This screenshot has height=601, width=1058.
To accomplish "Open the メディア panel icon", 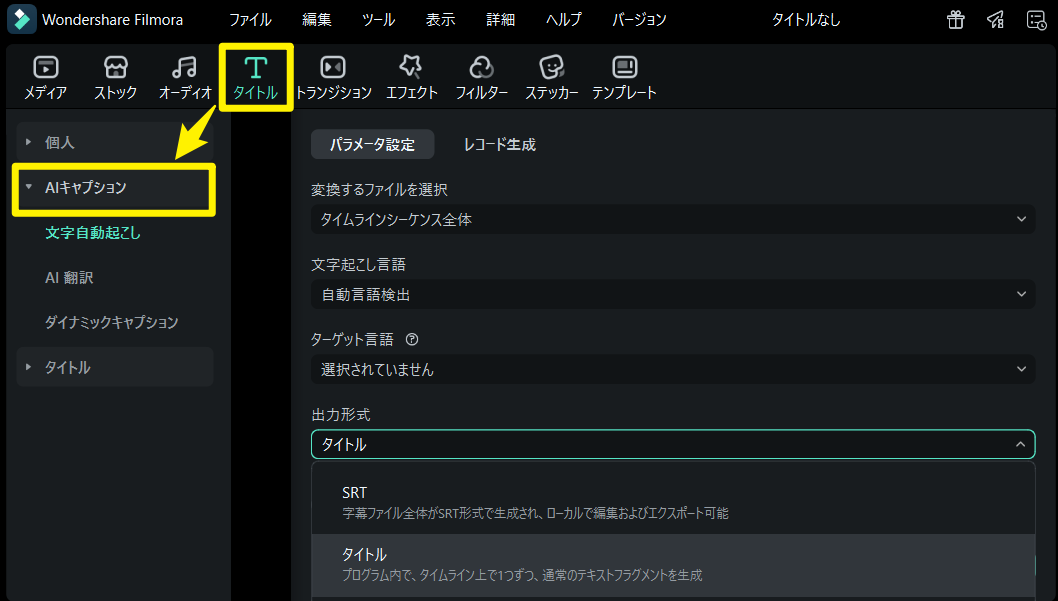I will (x=45, y=77).
